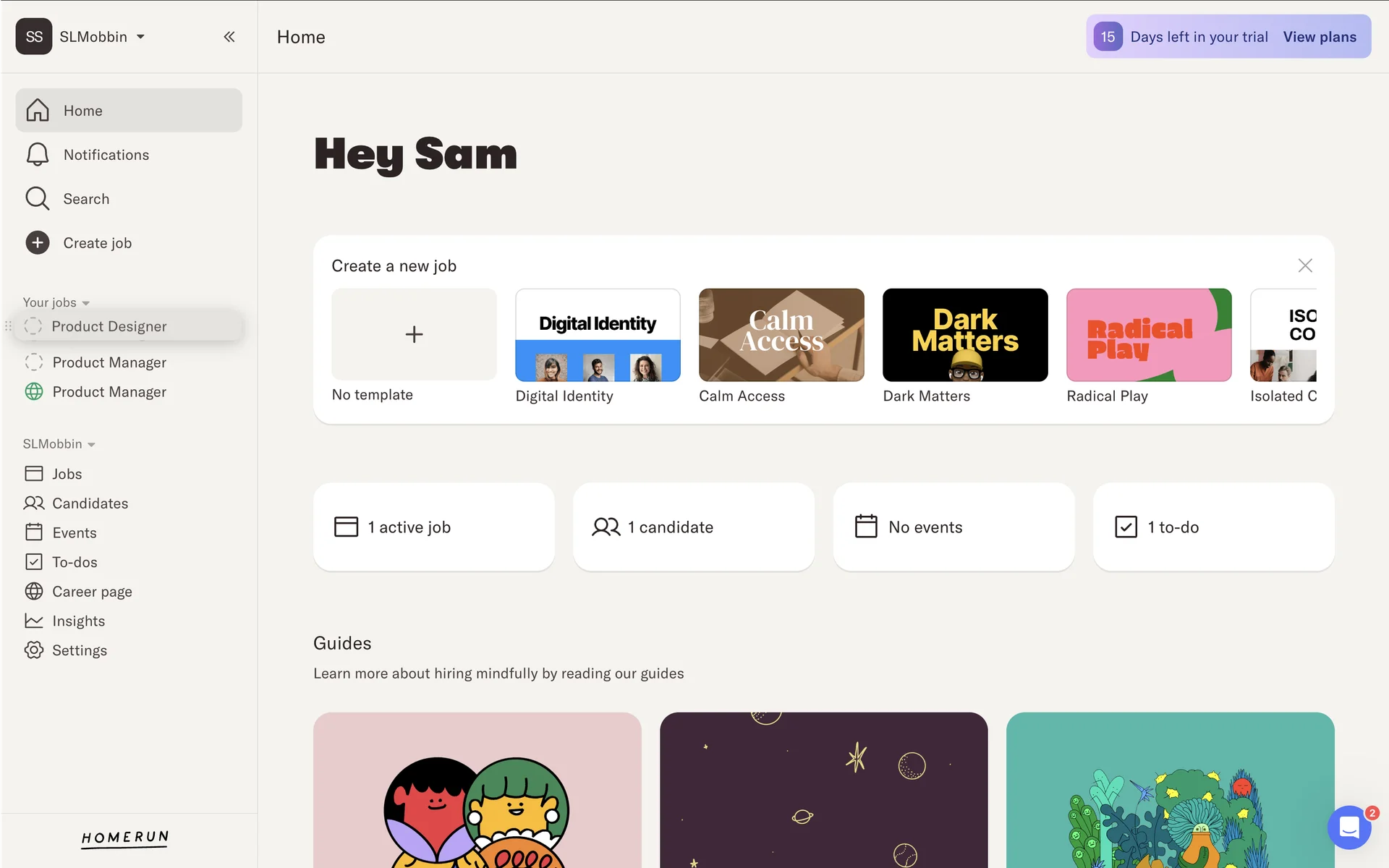Open Insights chart icon in sidebar
This screenshot has width=1389, height=868.
[x=34, y=621]
